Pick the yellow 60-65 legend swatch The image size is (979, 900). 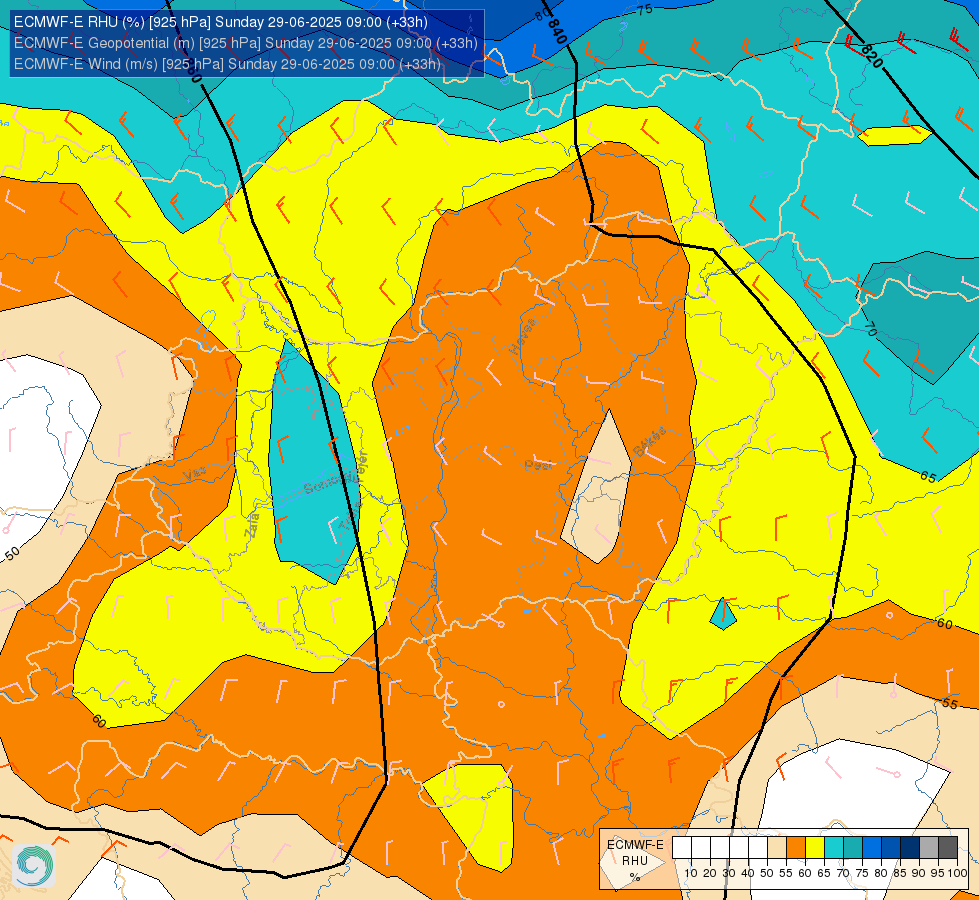point(814,848)
